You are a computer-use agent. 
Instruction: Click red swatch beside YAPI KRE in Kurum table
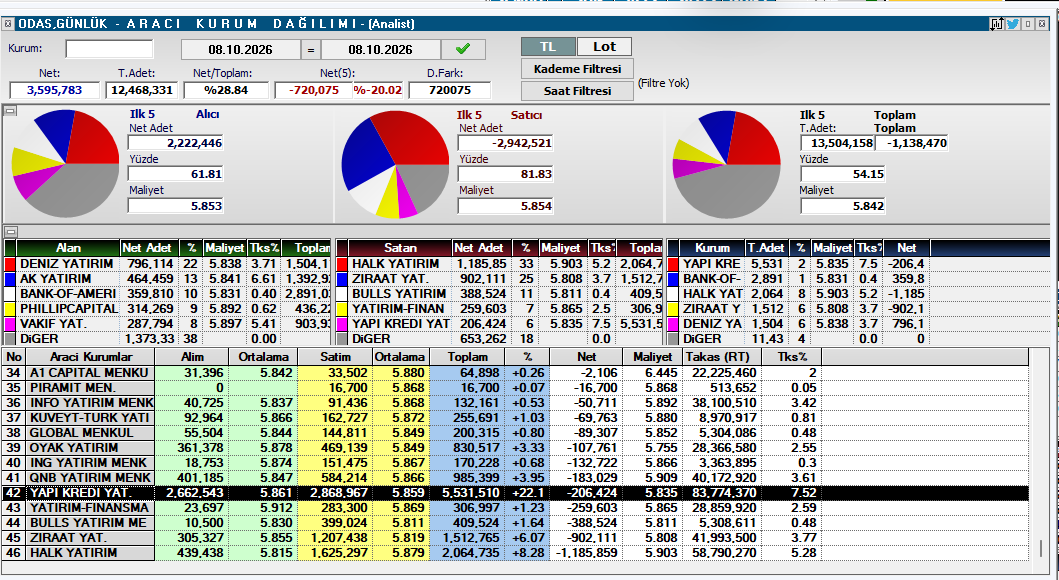(673, 264)
